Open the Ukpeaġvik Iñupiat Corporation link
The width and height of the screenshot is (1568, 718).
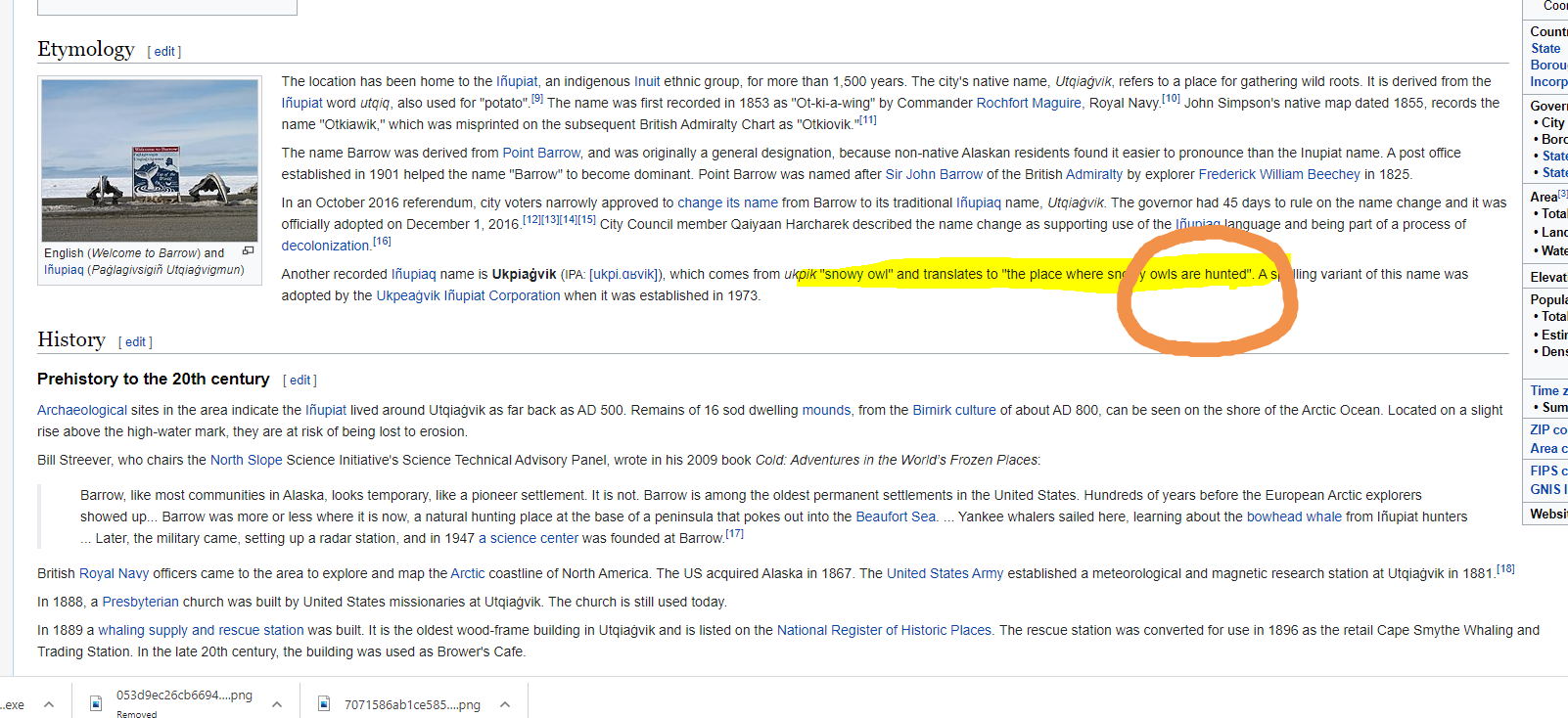click(468, 295)
